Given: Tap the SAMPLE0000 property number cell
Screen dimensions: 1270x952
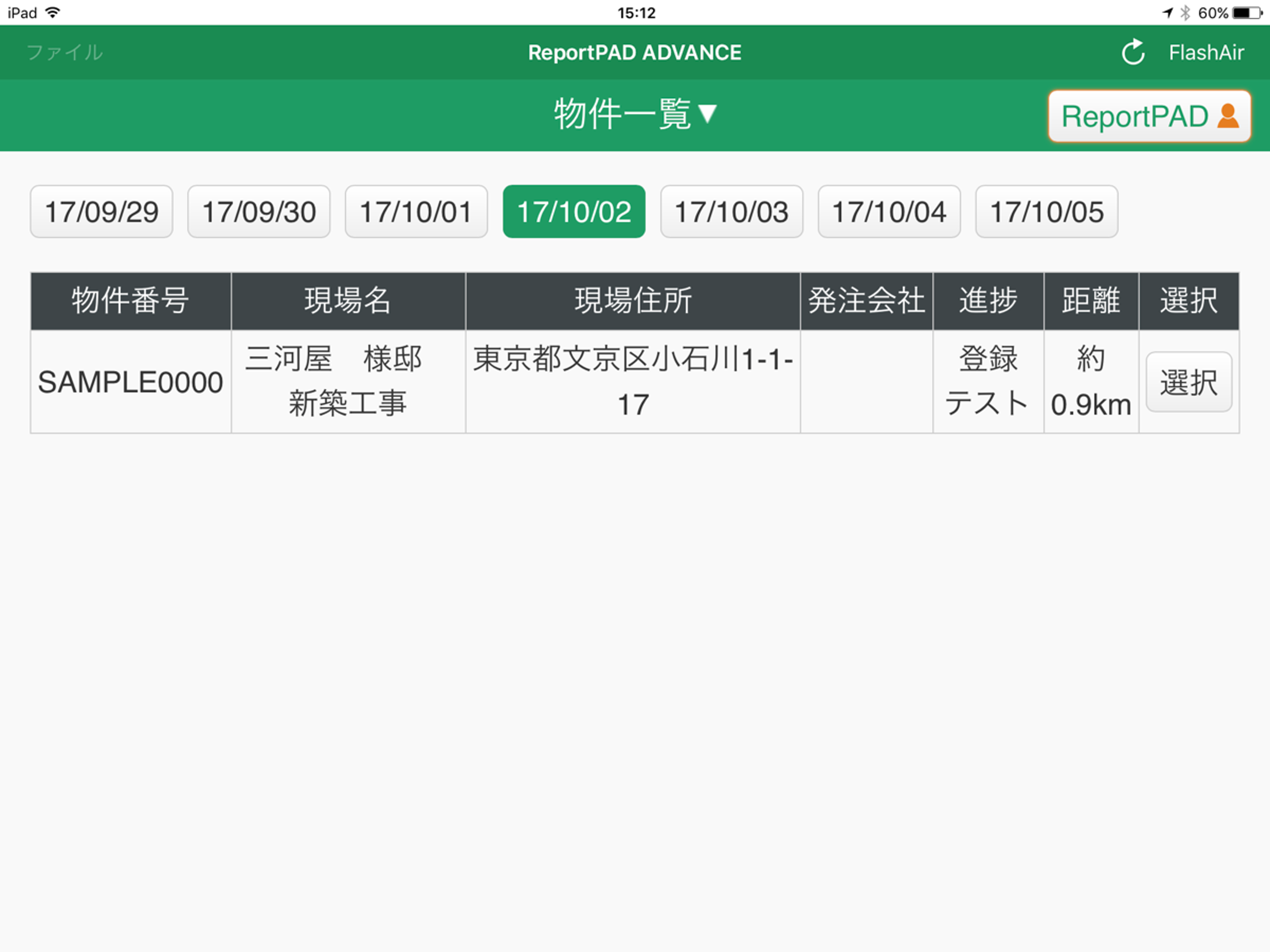Looking at the screenshot, I should 131,382.
